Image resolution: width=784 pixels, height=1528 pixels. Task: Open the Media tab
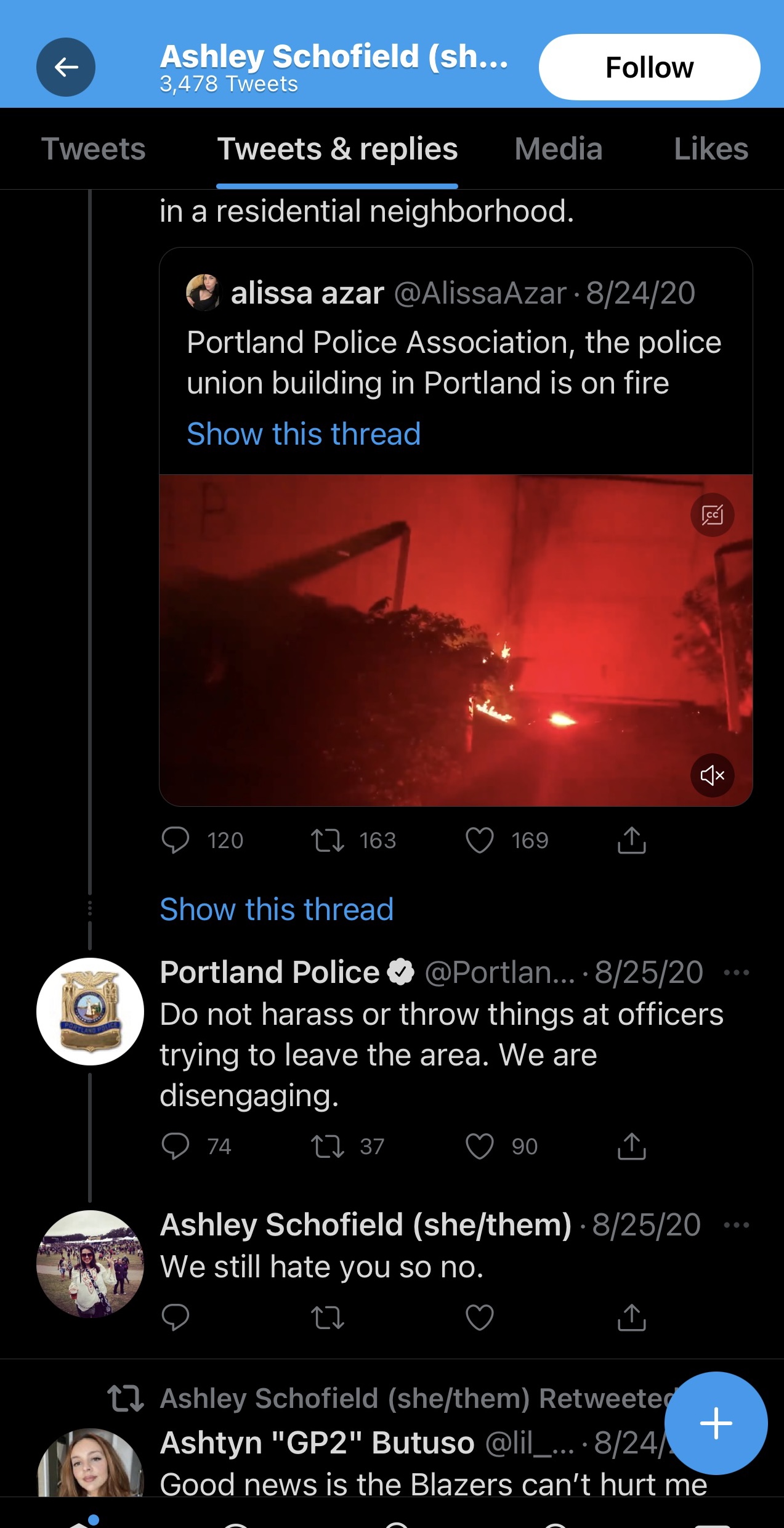coord(558,149)
